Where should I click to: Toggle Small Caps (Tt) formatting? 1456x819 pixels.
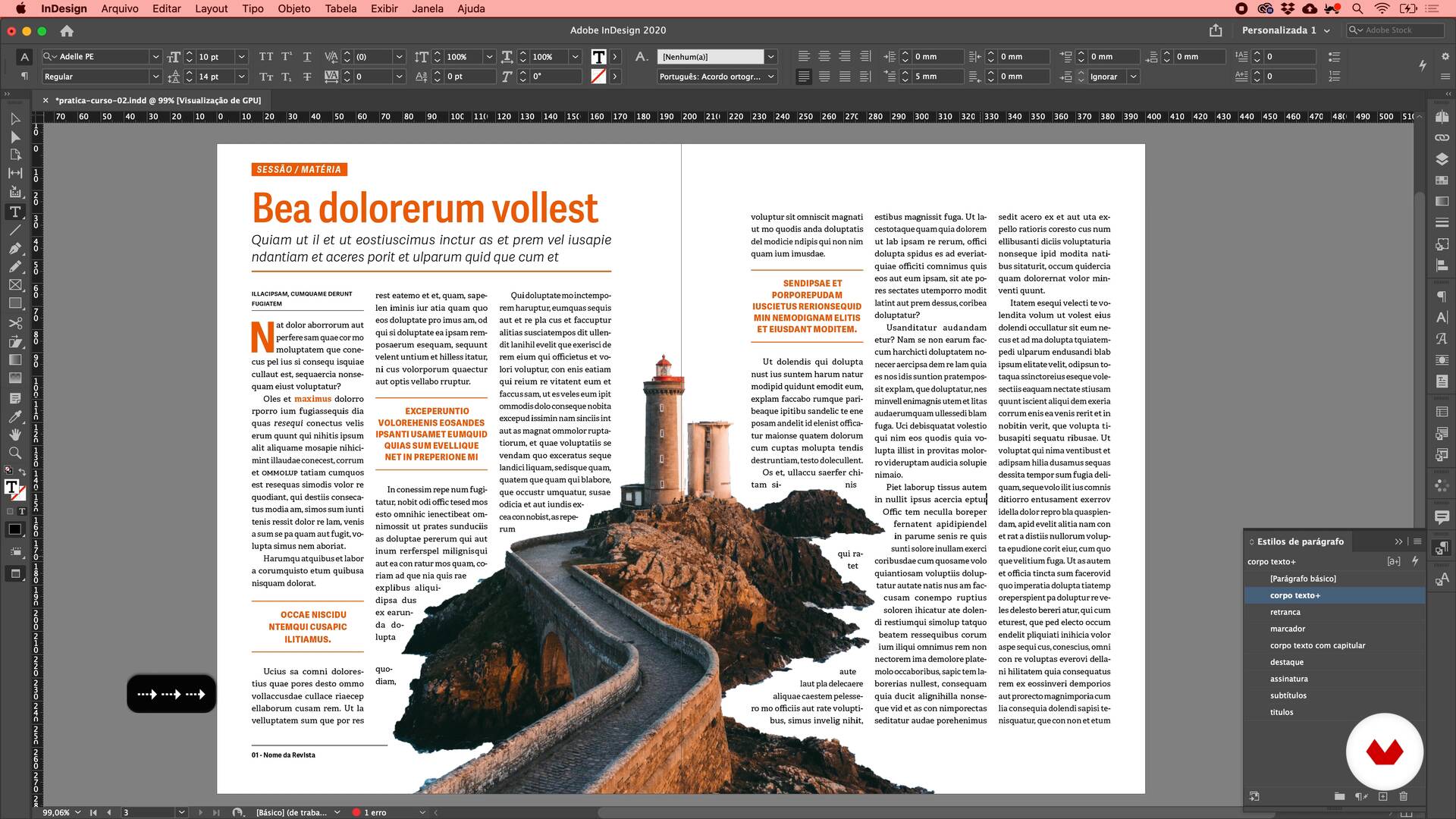[x=266, y=77]
